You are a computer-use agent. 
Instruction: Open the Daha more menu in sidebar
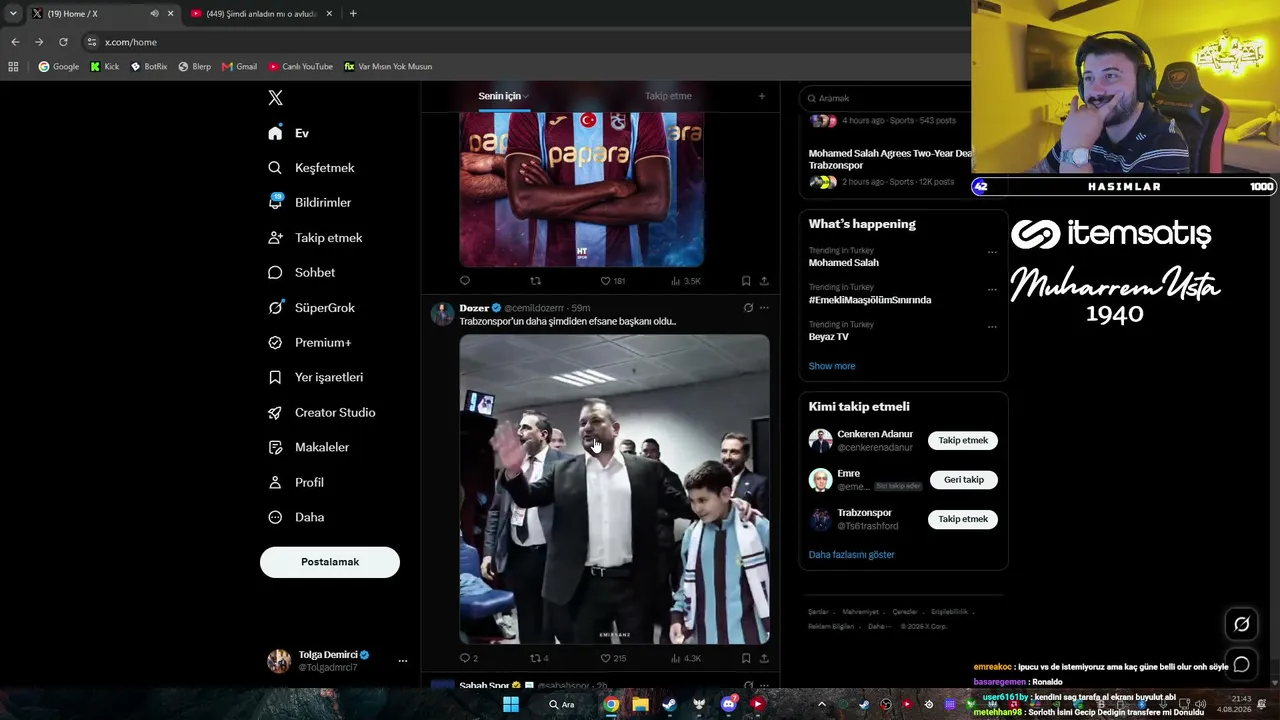pos(296,517)
